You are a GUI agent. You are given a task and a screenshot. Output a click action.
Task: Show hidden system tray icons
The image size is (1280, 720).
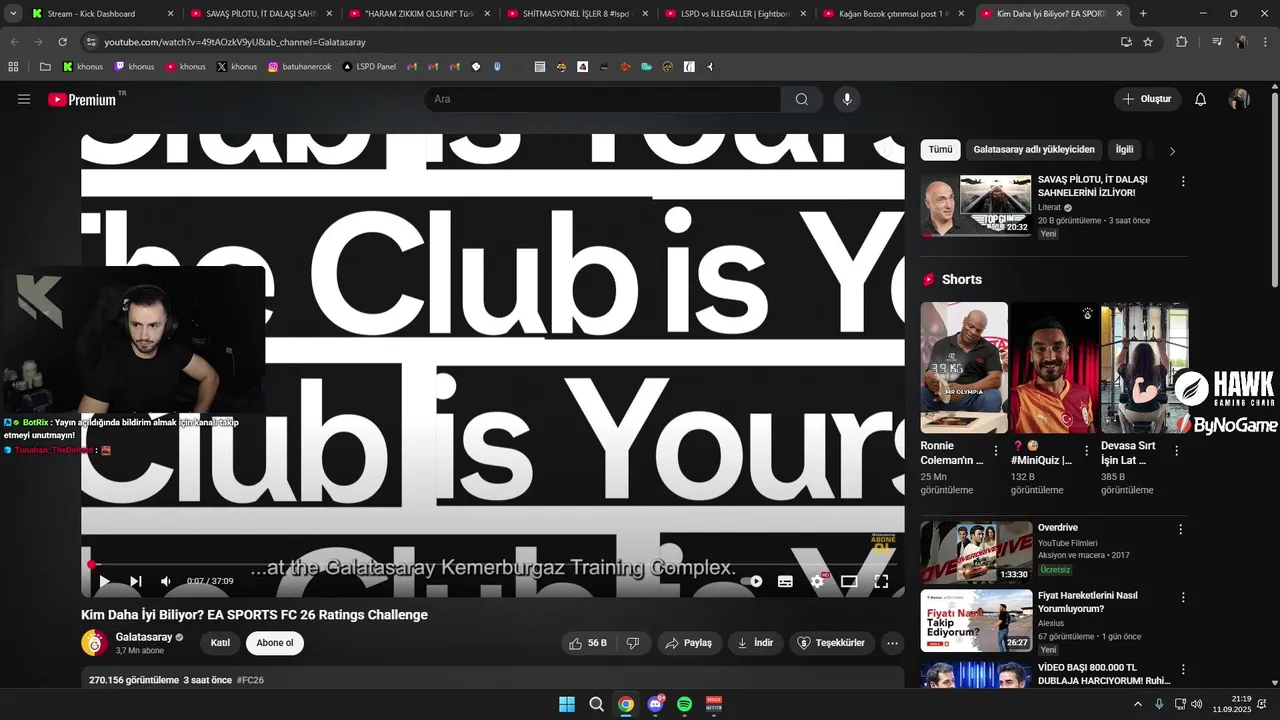(1137, 704)
